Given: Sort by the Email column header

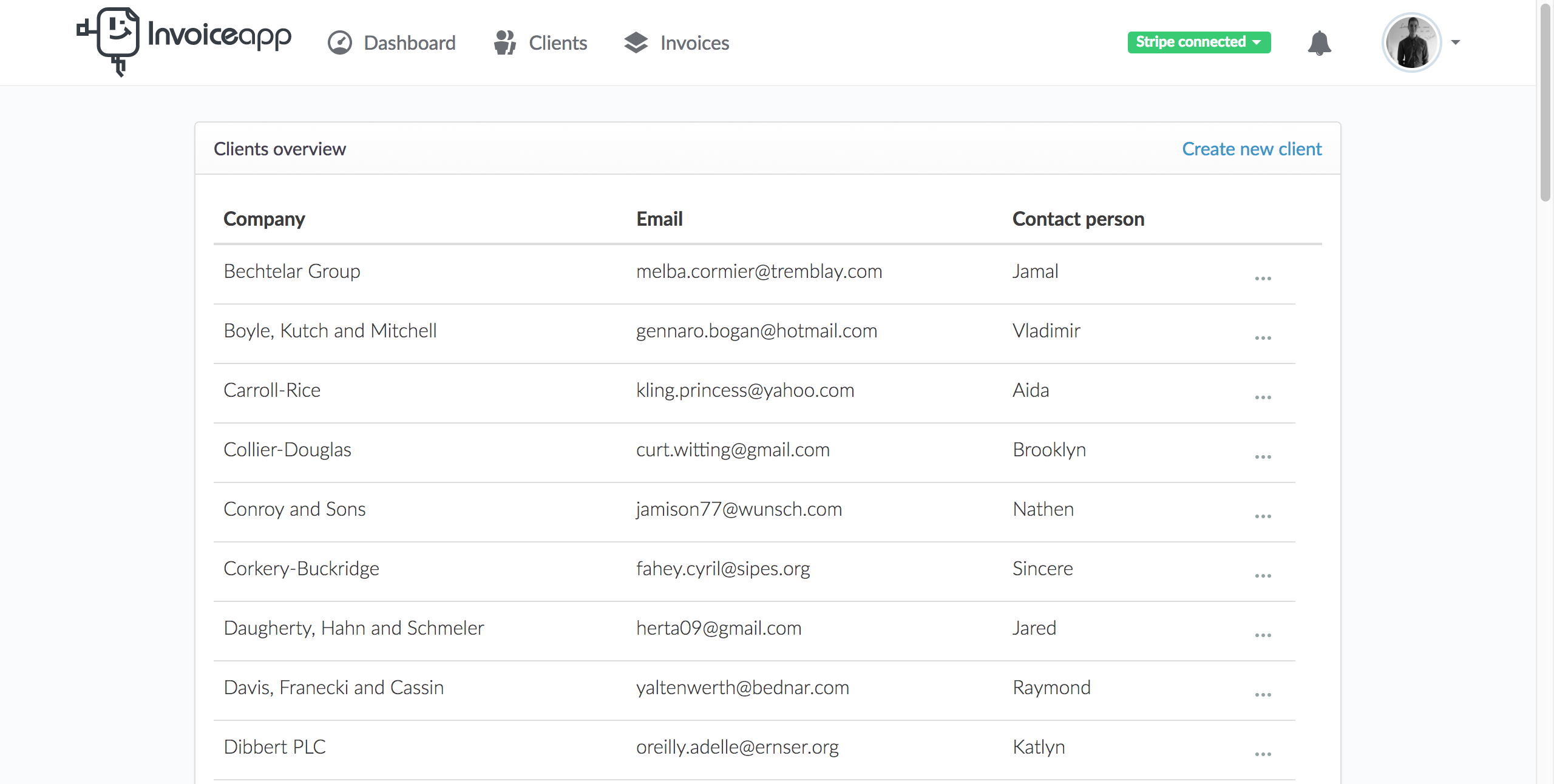Looking at the screenshot, I should pyautogui.click(x=659, y=218).
